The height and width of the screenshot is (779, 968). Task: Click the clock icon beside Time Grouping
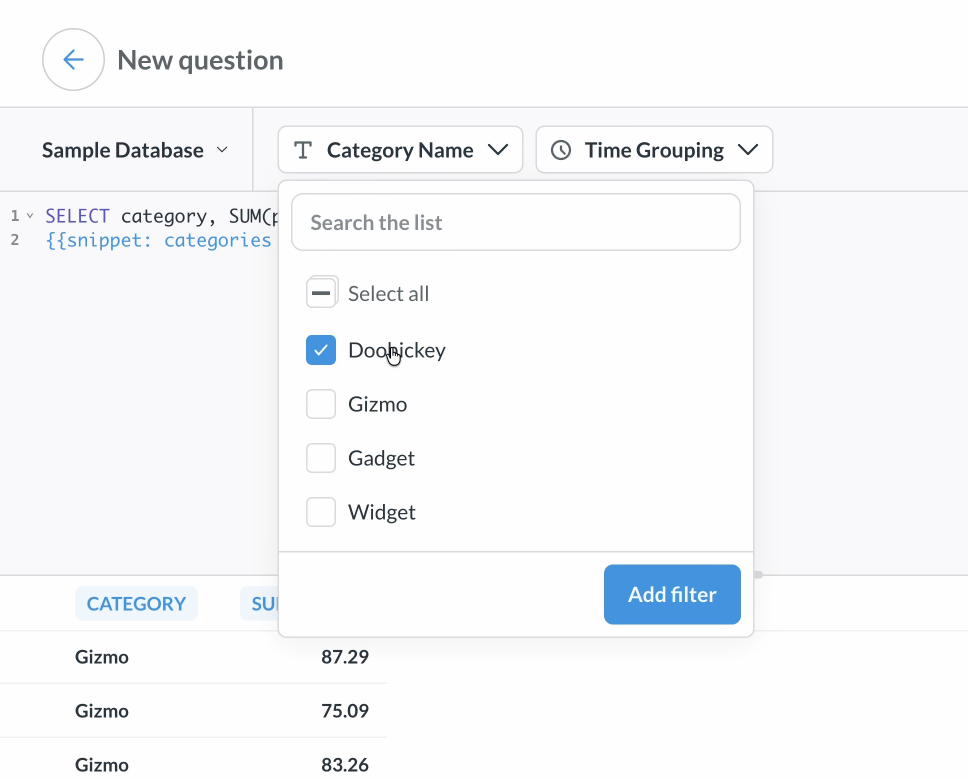[x=561, y=150]
